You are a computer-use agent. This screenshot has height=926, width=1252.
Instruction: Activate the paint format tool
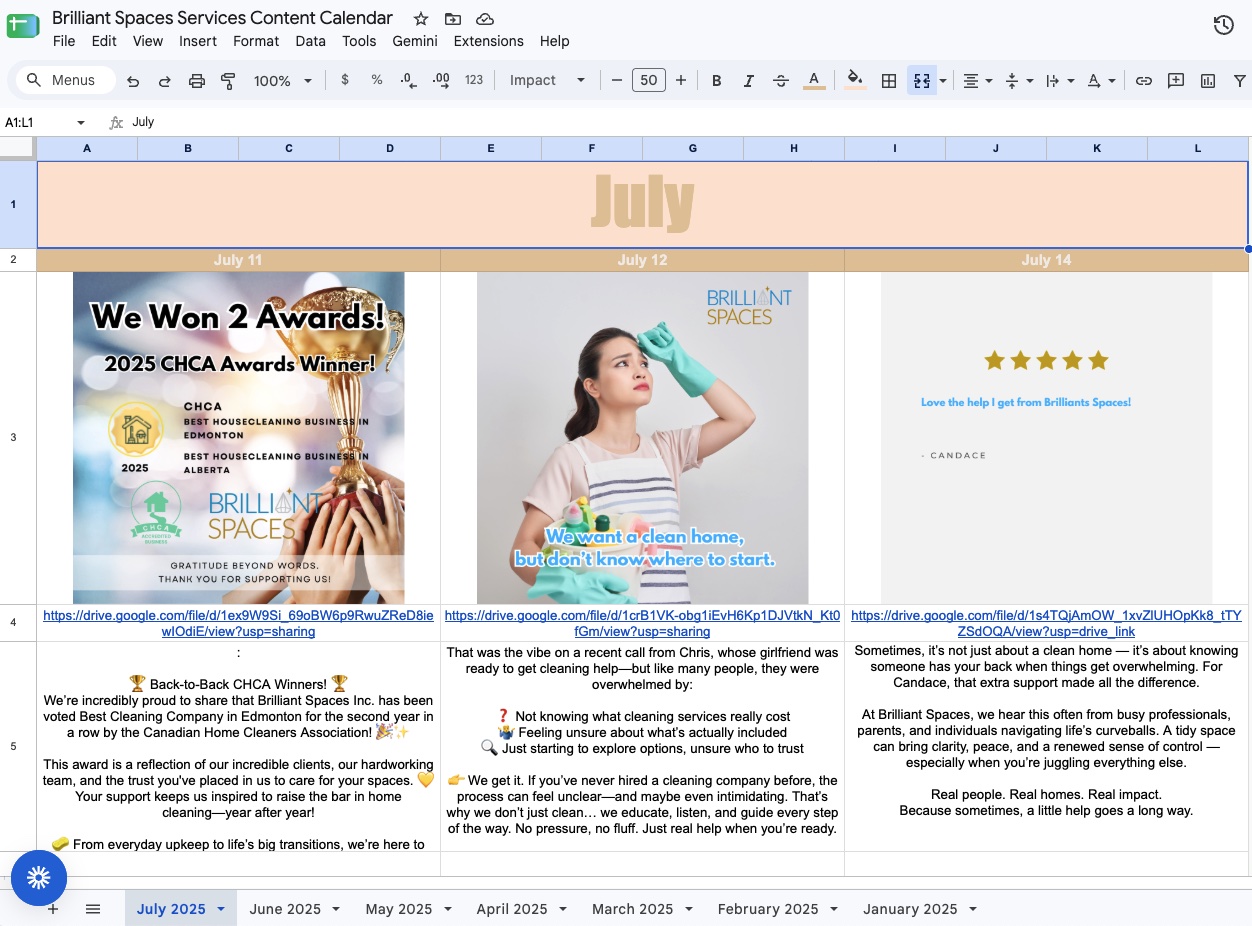point(228,81)
